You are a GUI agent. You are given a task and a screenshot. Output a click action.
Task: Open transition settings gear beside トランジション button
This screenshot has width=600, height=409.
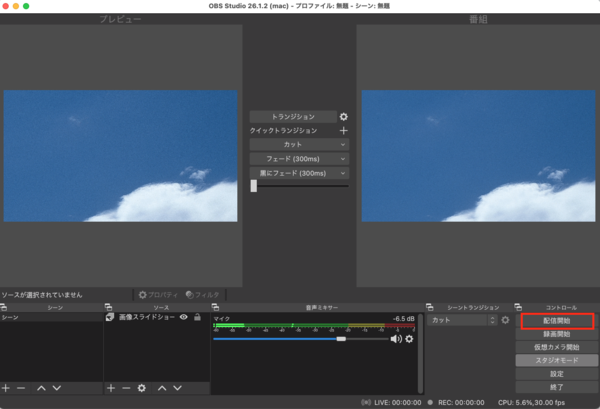click(x=344, y=117)
